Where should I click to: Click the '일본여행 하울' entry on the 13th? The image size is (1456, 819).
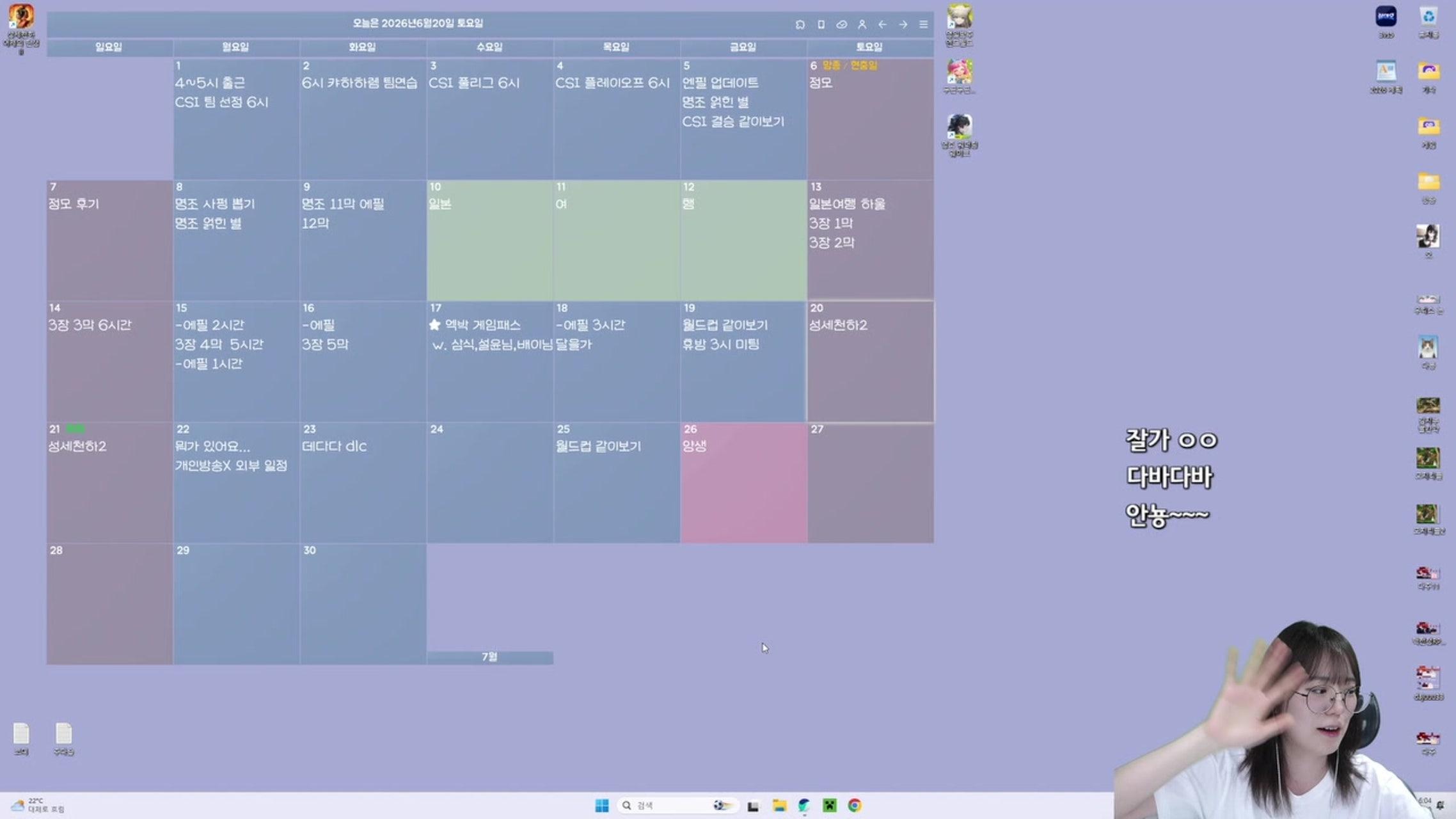click(x=847, y=203)
